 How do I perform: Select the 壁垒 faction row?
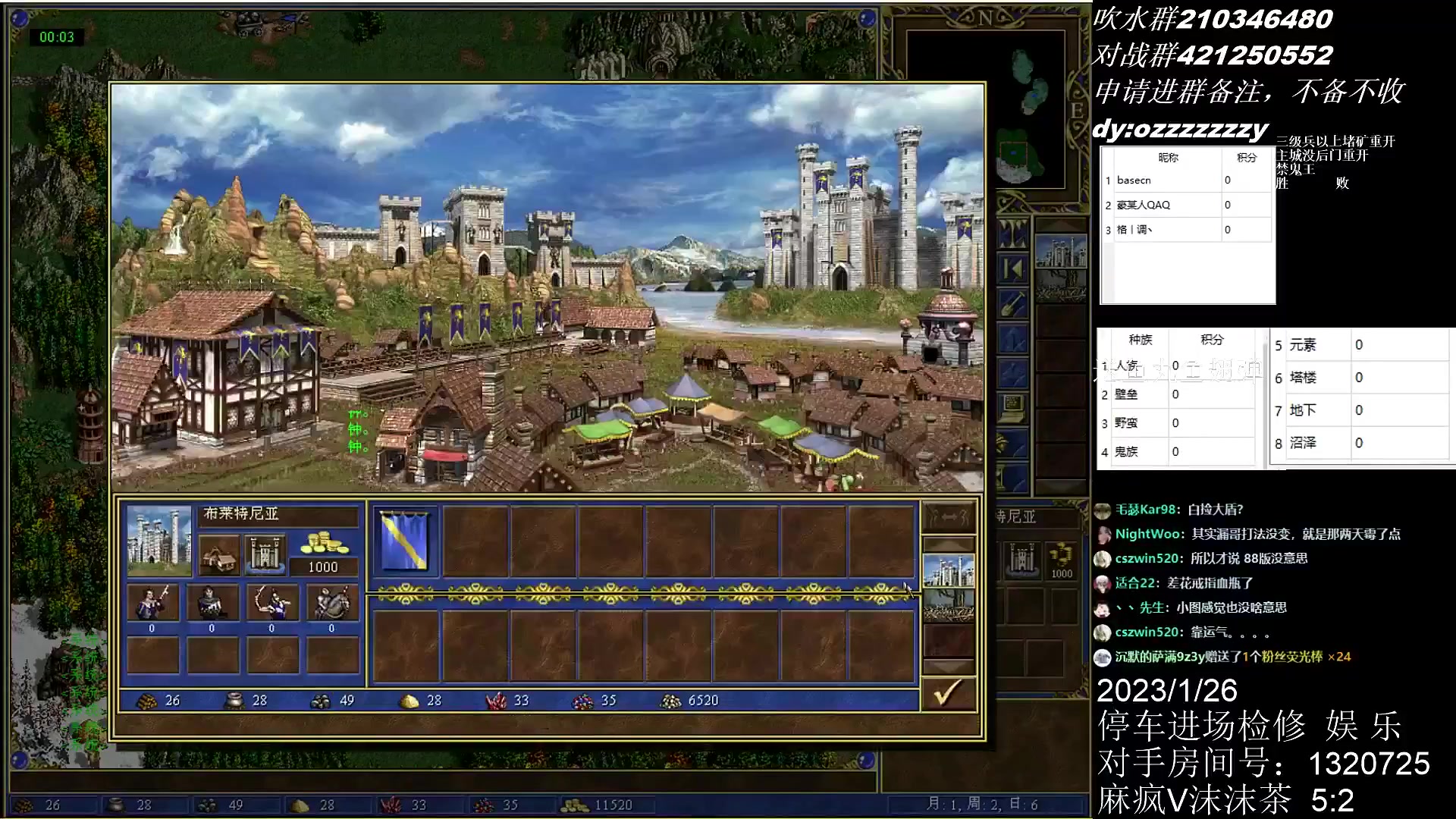1177,394
